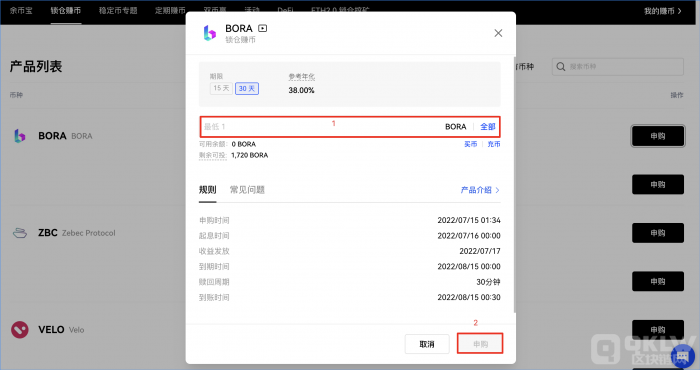The width and height of the screenshot is (700, 370).
Task: Open 我的赚币 in the top bar
Action: pos(663,11)
